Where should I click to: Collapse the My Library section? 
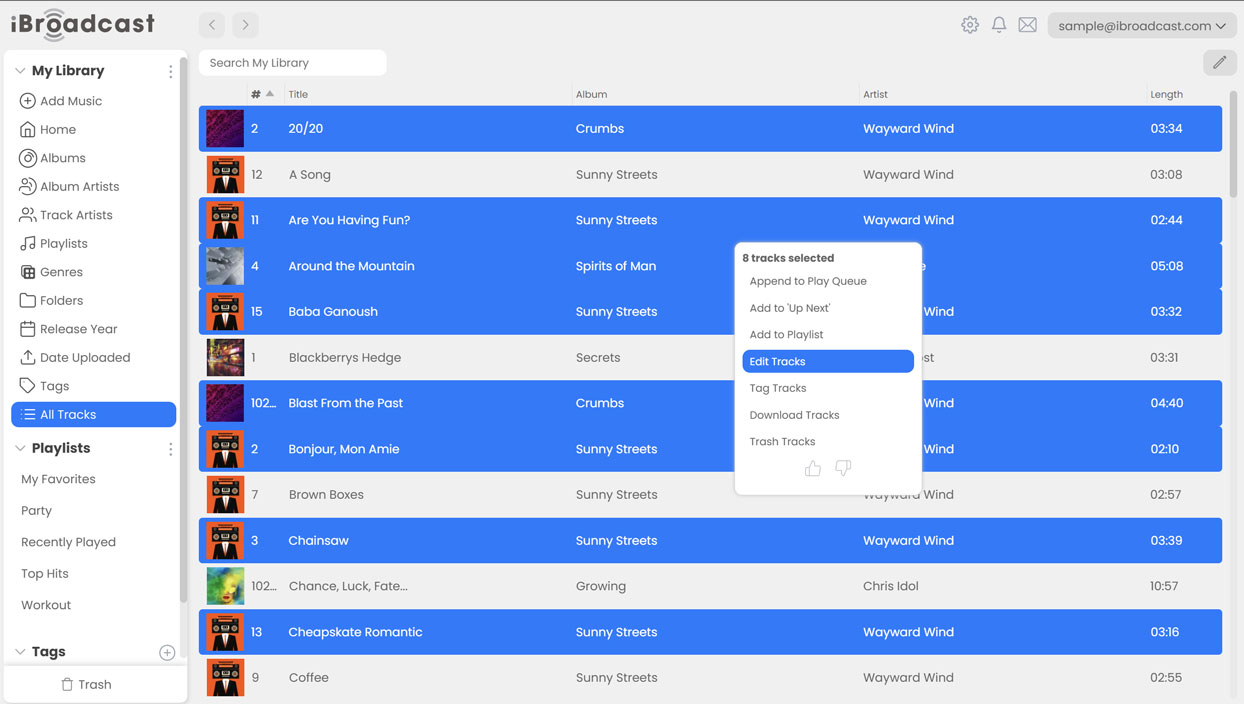20,71
